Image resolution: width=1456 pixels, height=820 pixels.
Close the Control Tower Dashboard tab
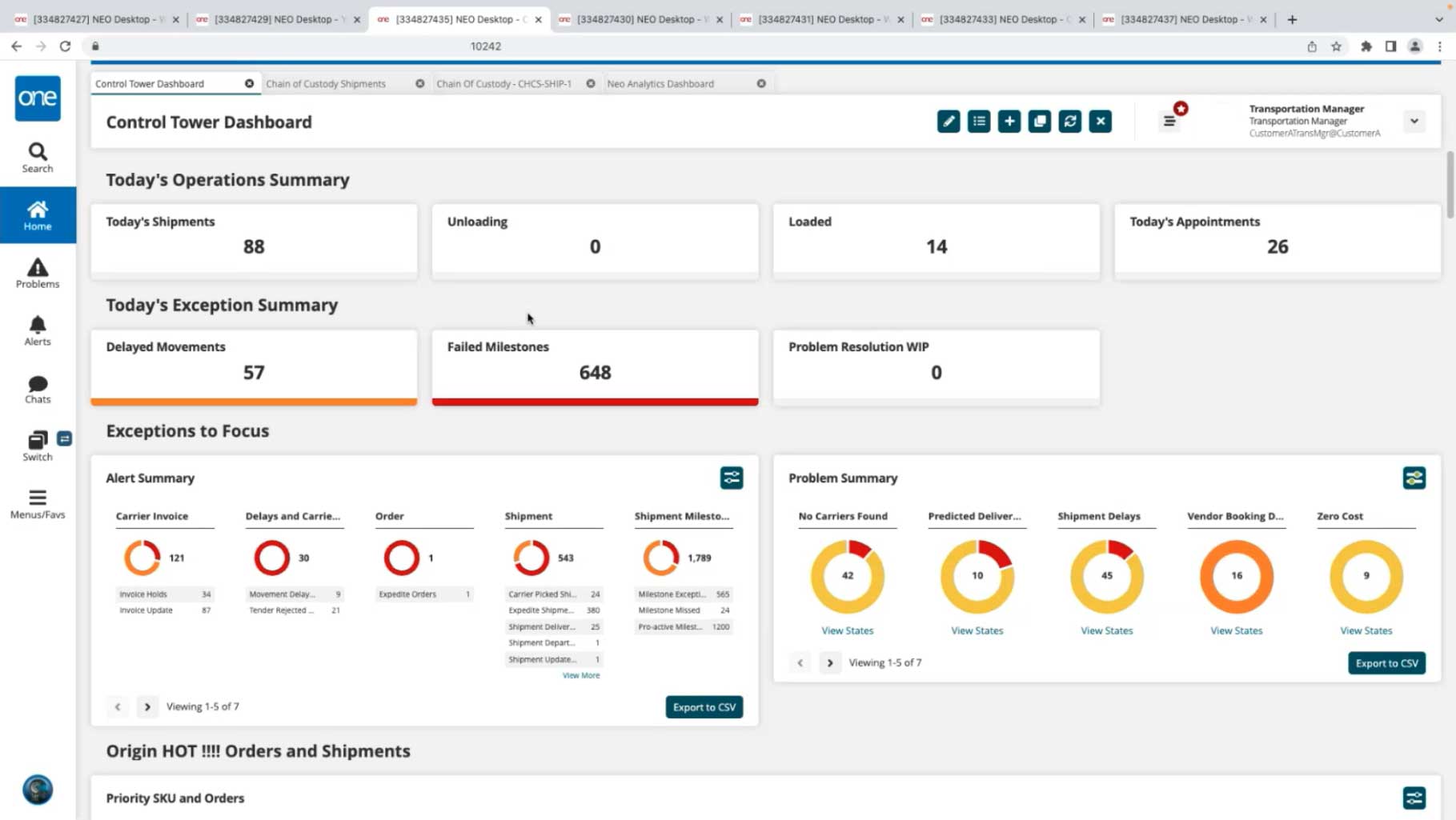click(249, 84)
